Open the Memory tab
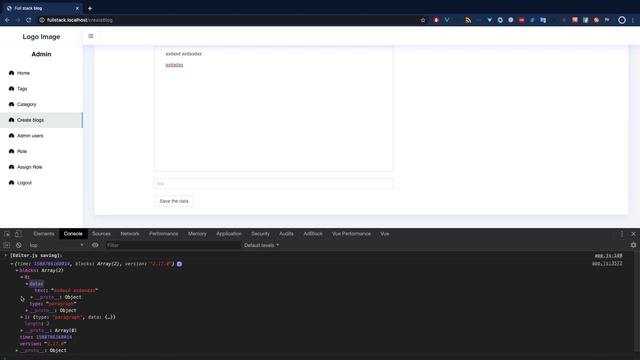The height and width of the screenshot is (360, 640). point(197,234)
